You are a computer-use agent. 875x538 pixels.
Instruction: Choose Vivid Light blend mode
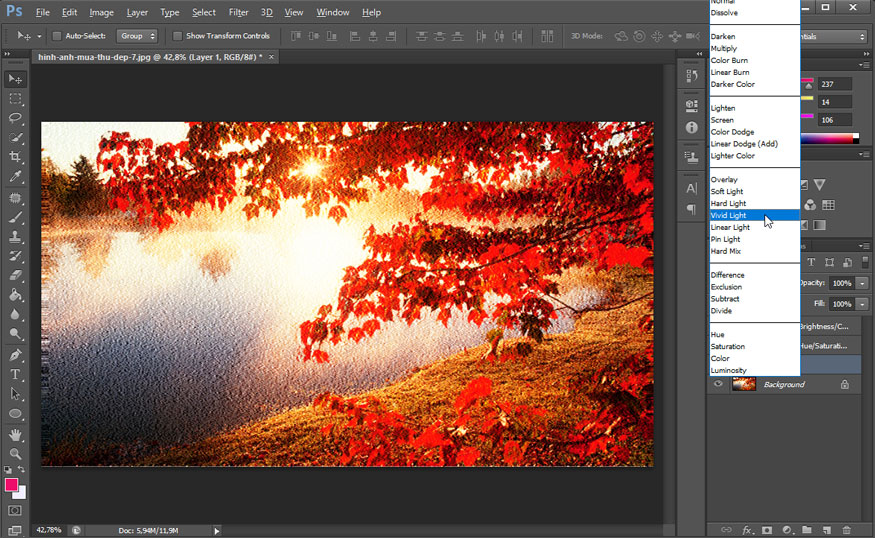pyautogui.click(x=754, y=215)
